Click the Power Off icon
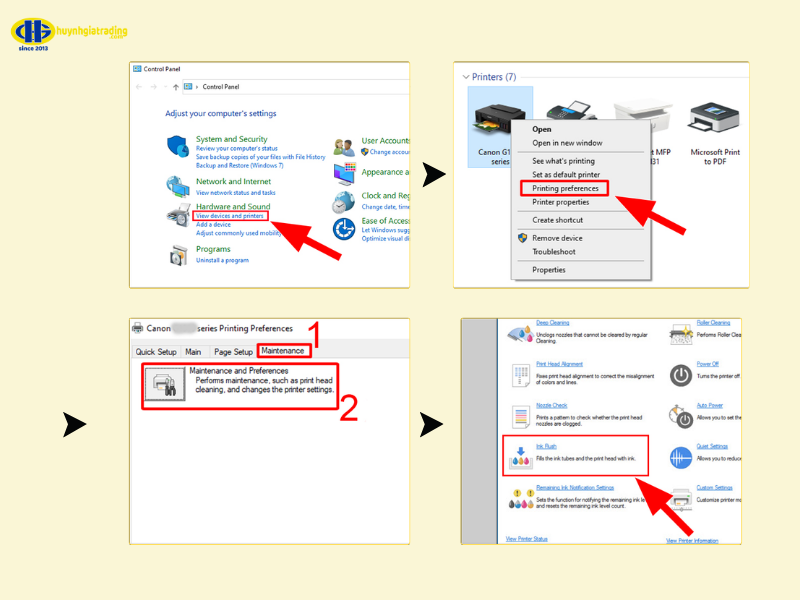 [680, 375]
